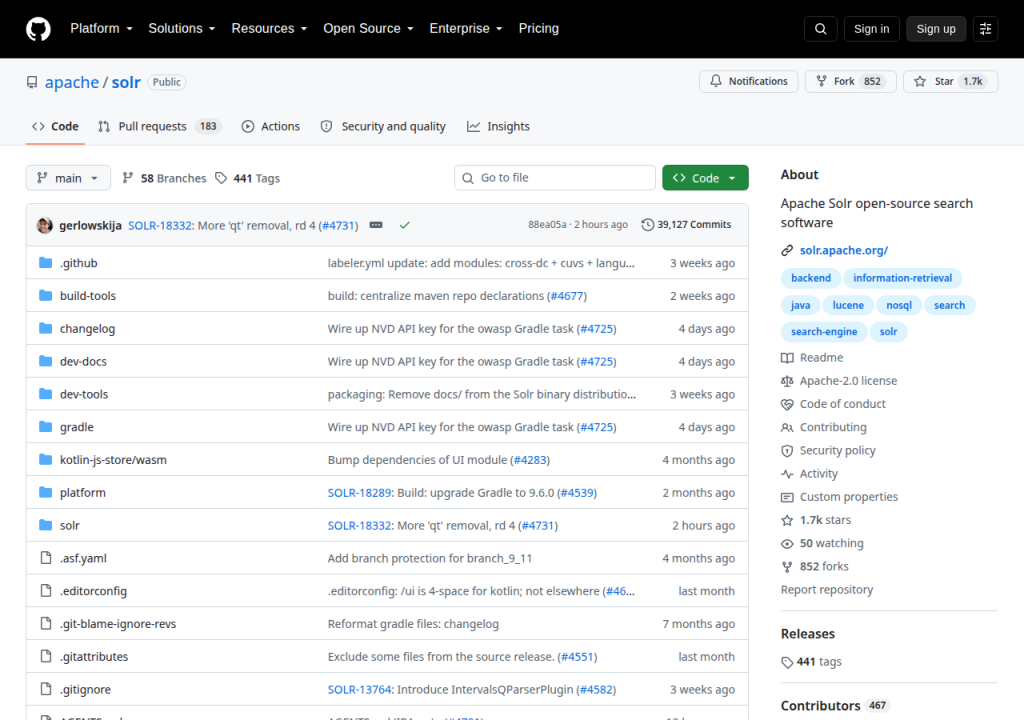Expand the Open Source menu
This screenshot has width=1024, height=720.
point(368,29)
